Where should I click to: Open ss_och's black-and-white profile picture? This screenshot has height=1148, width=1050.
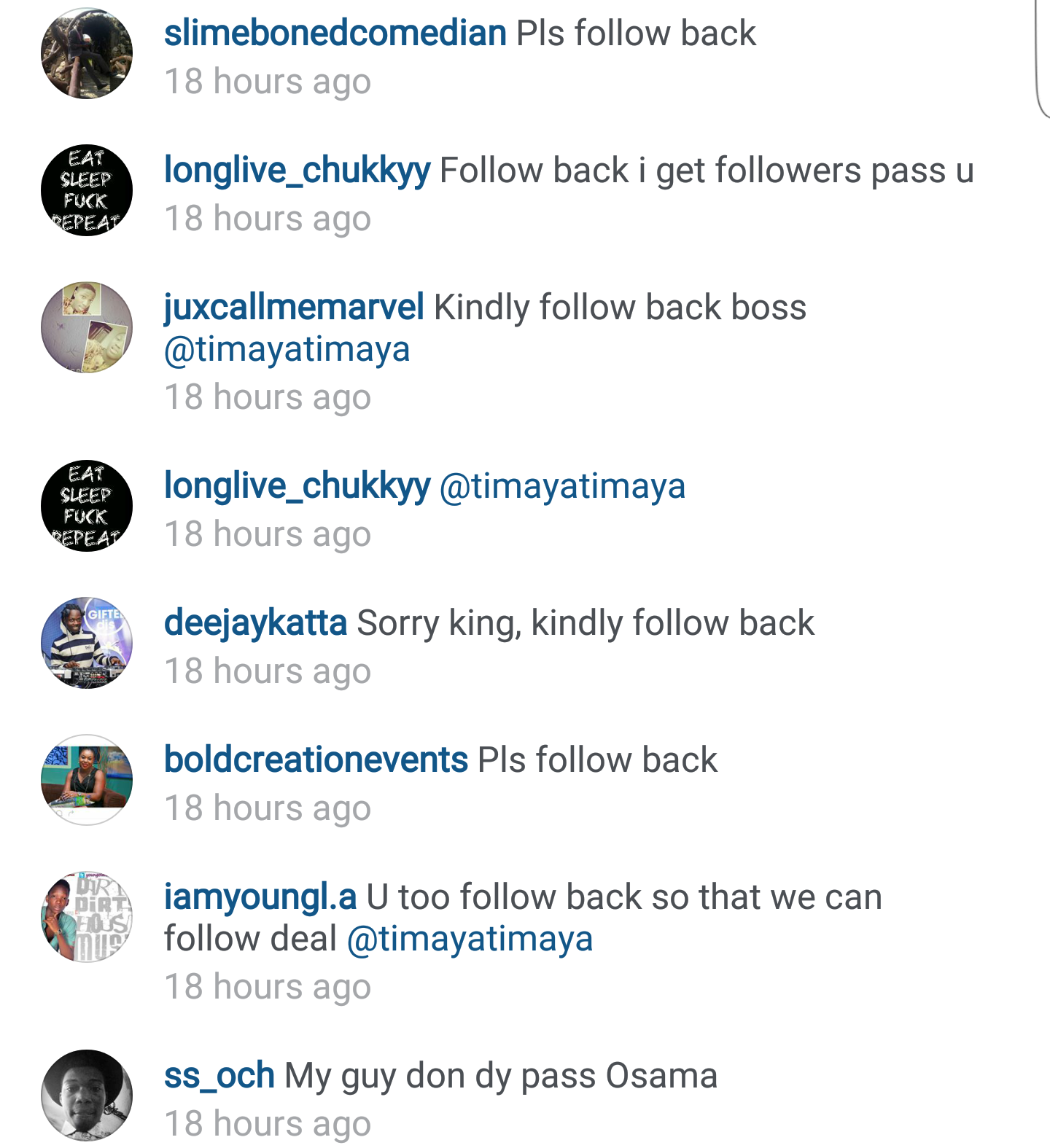tap(87, 1096)
